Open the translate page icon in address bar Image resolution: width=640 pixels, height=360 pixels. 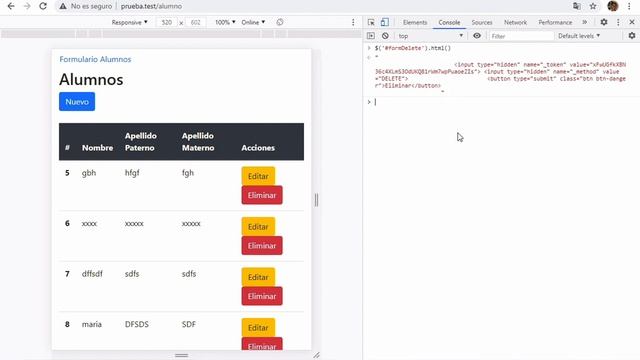(577, 6)
